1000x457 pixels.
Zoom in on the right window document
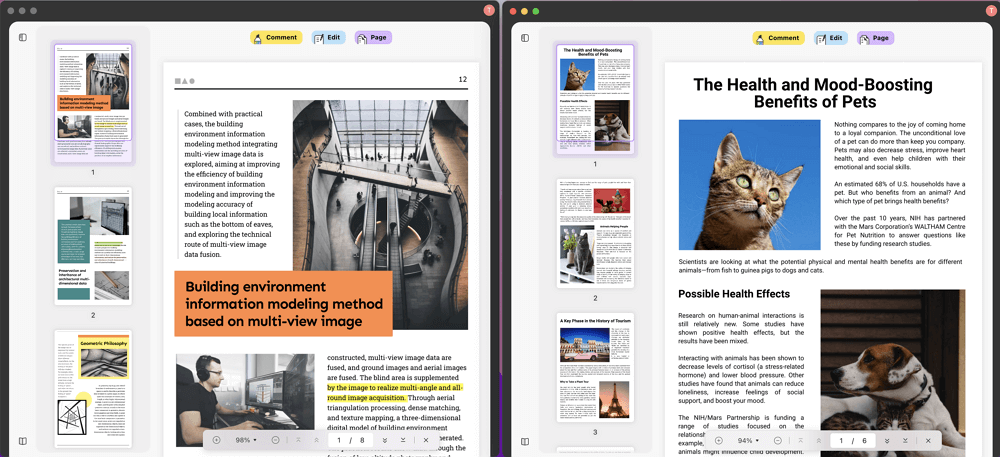pos(719,440)
